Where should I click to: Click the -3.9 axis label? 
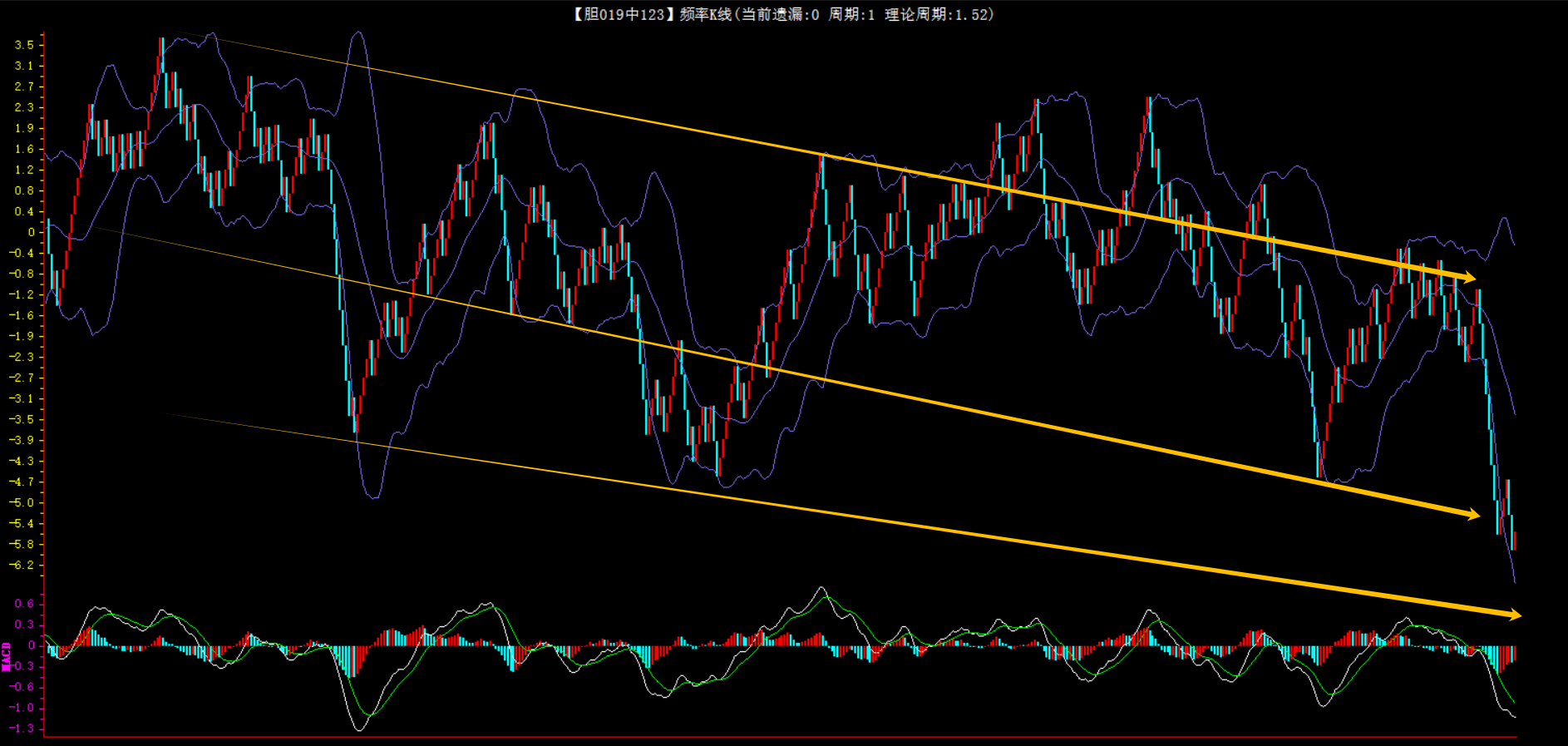click(22, 440)
